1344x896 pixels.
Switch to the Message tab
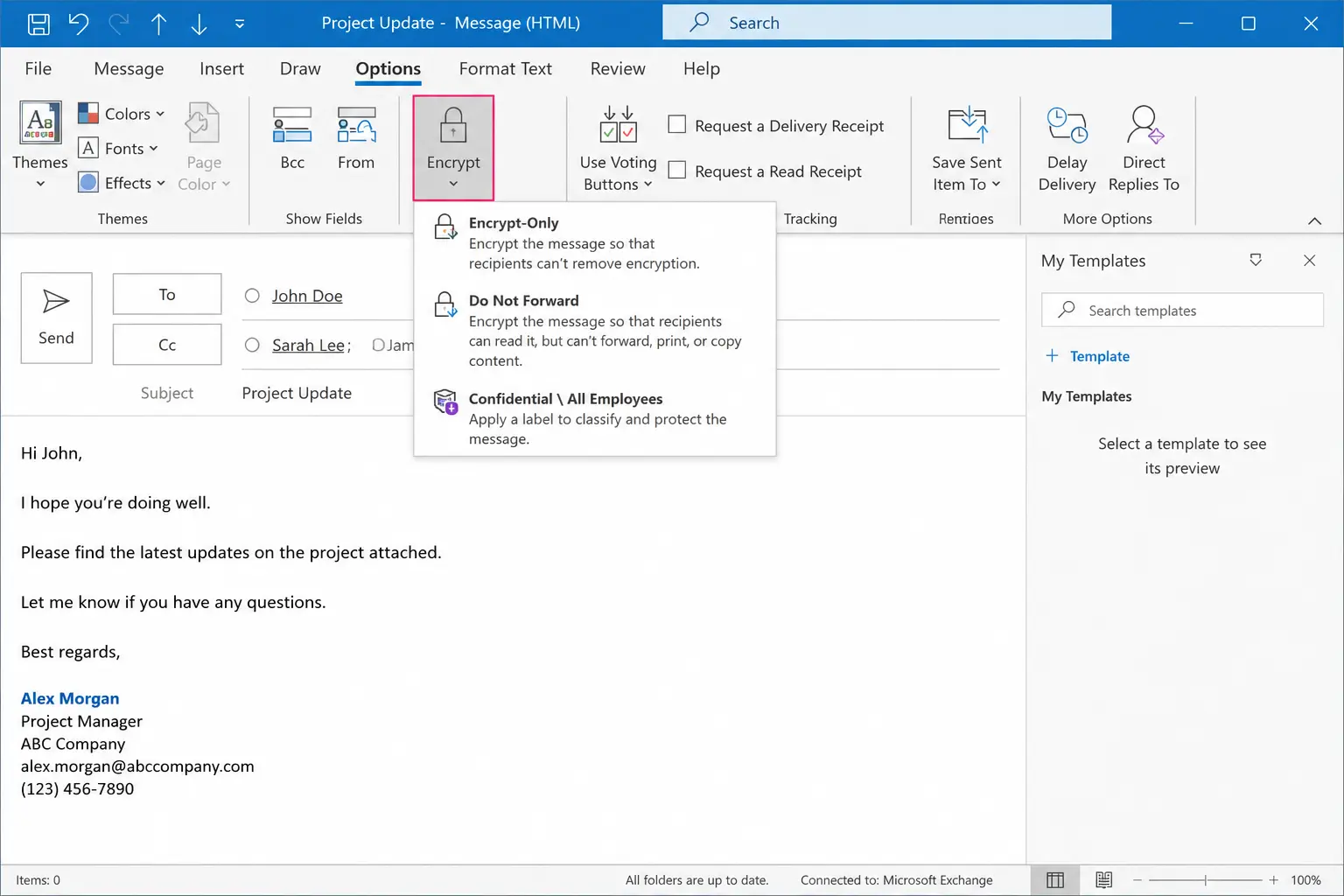[x=129, y=68]
